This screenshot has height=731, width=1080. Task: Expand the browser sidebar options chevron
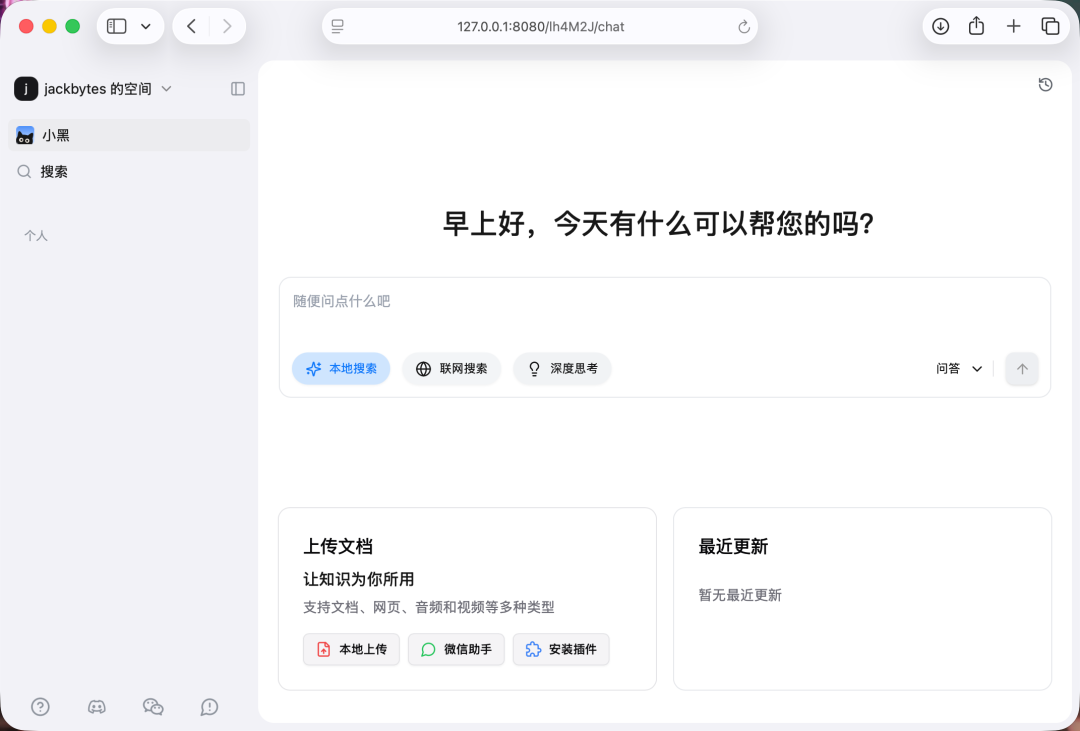(146, 27)
